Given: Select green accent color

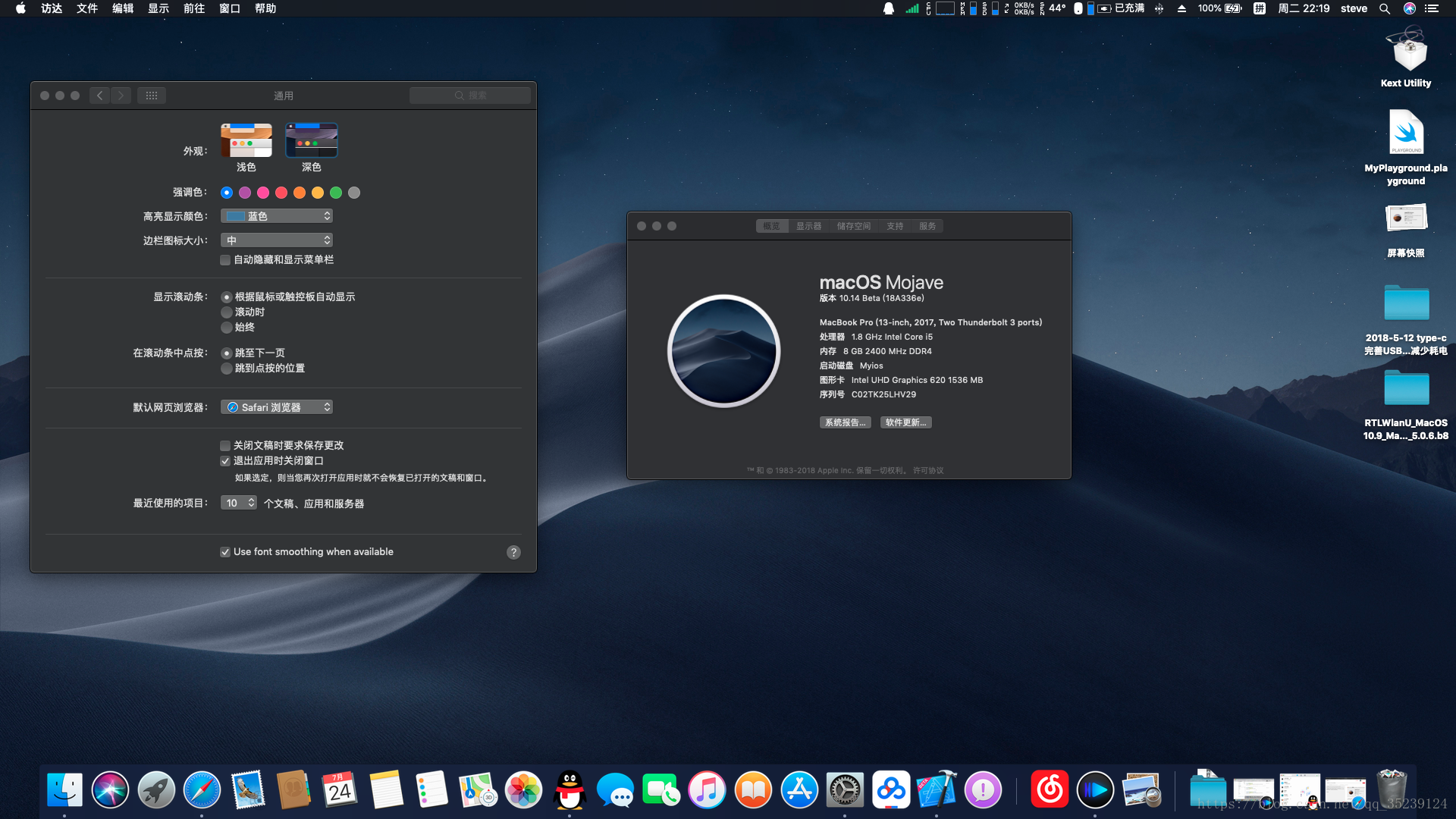Looking at the screenshot, I should click(x=336, y=193).
